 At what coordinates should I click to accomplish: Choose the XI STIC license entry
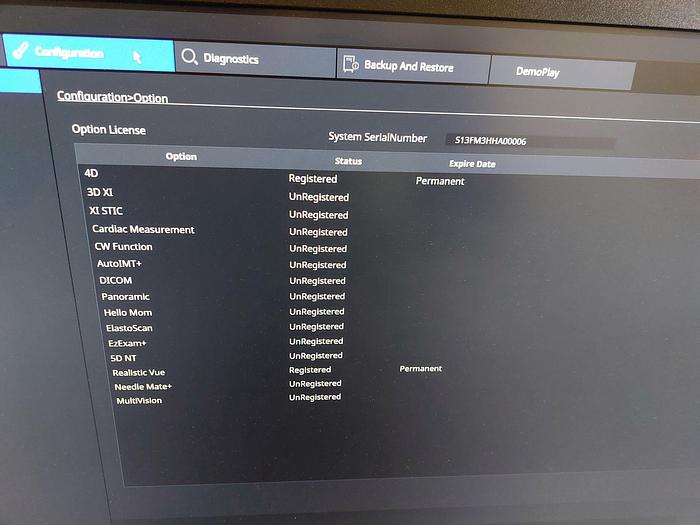(106, 211)
